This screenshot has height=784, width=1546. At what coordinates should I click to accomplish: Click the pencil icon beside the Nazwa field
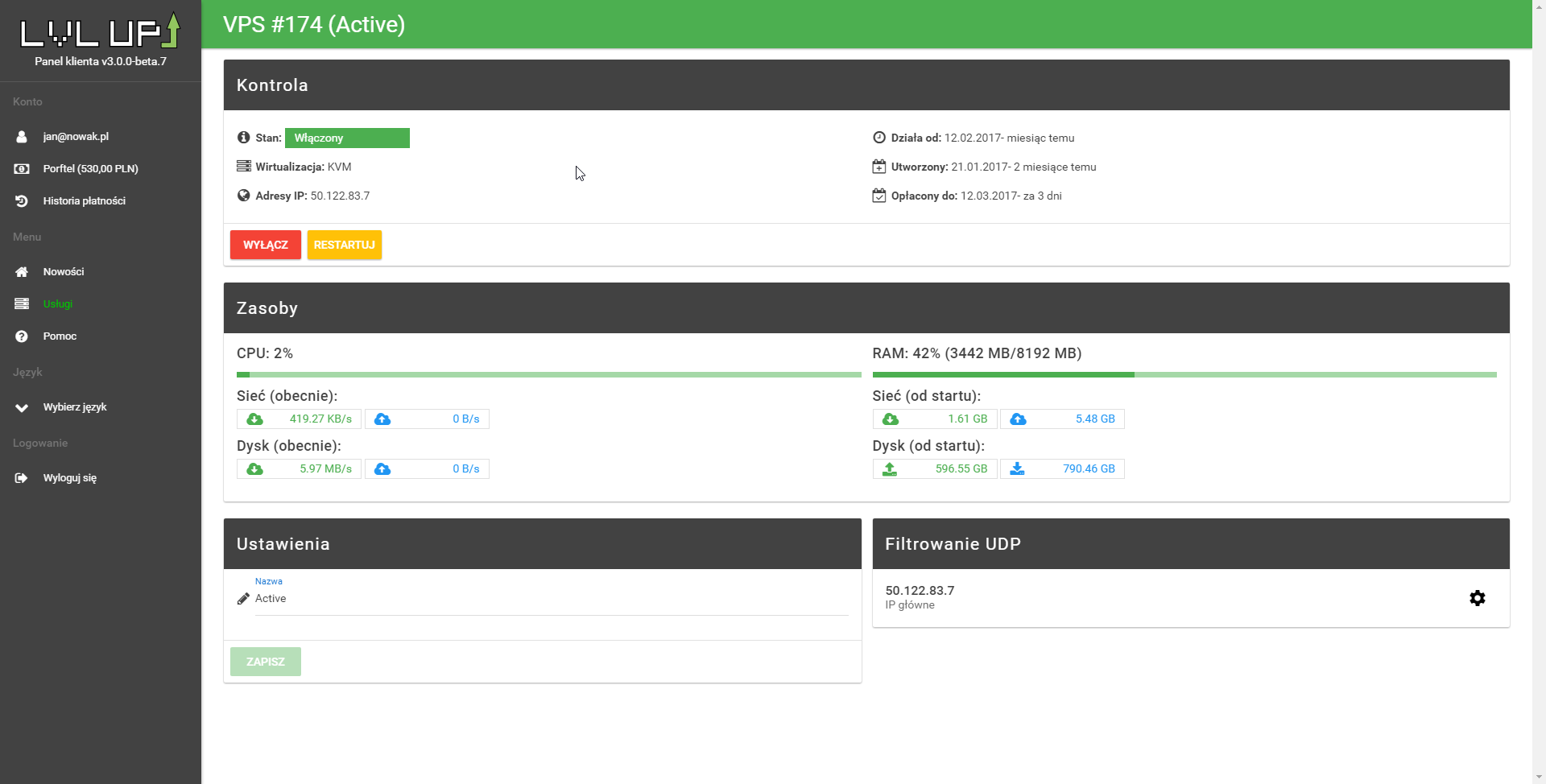(x=243, y=599)
